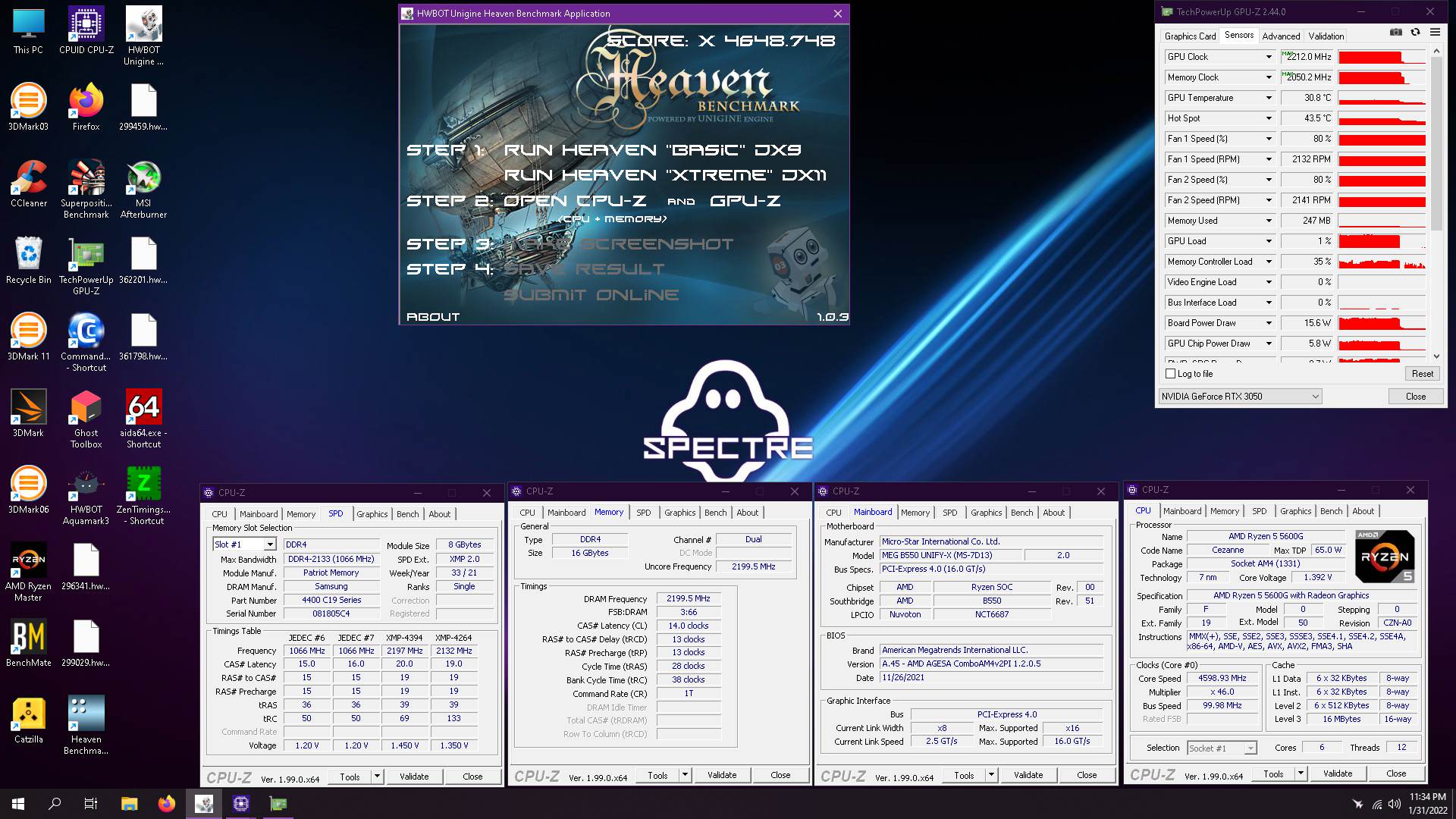Click the GPU-Z Reset button
The height and width of the screenshot is (819, 1456).
click(x=1423, y=374)
